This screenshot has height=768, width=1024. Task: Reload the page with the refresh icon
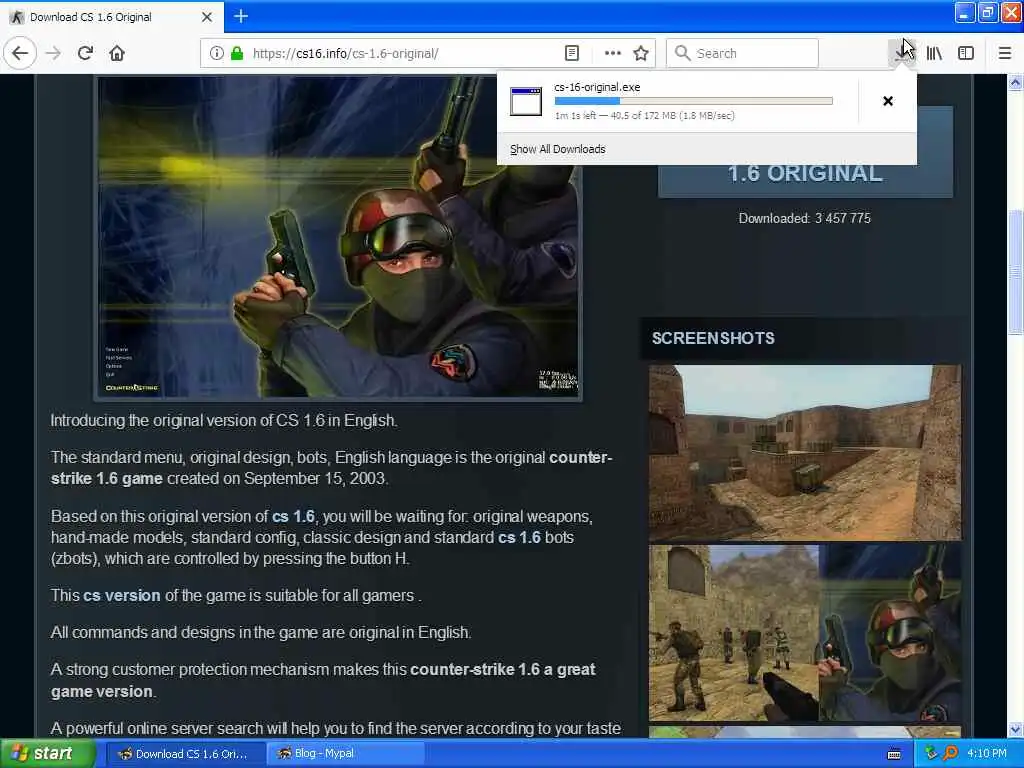[86, 53]
